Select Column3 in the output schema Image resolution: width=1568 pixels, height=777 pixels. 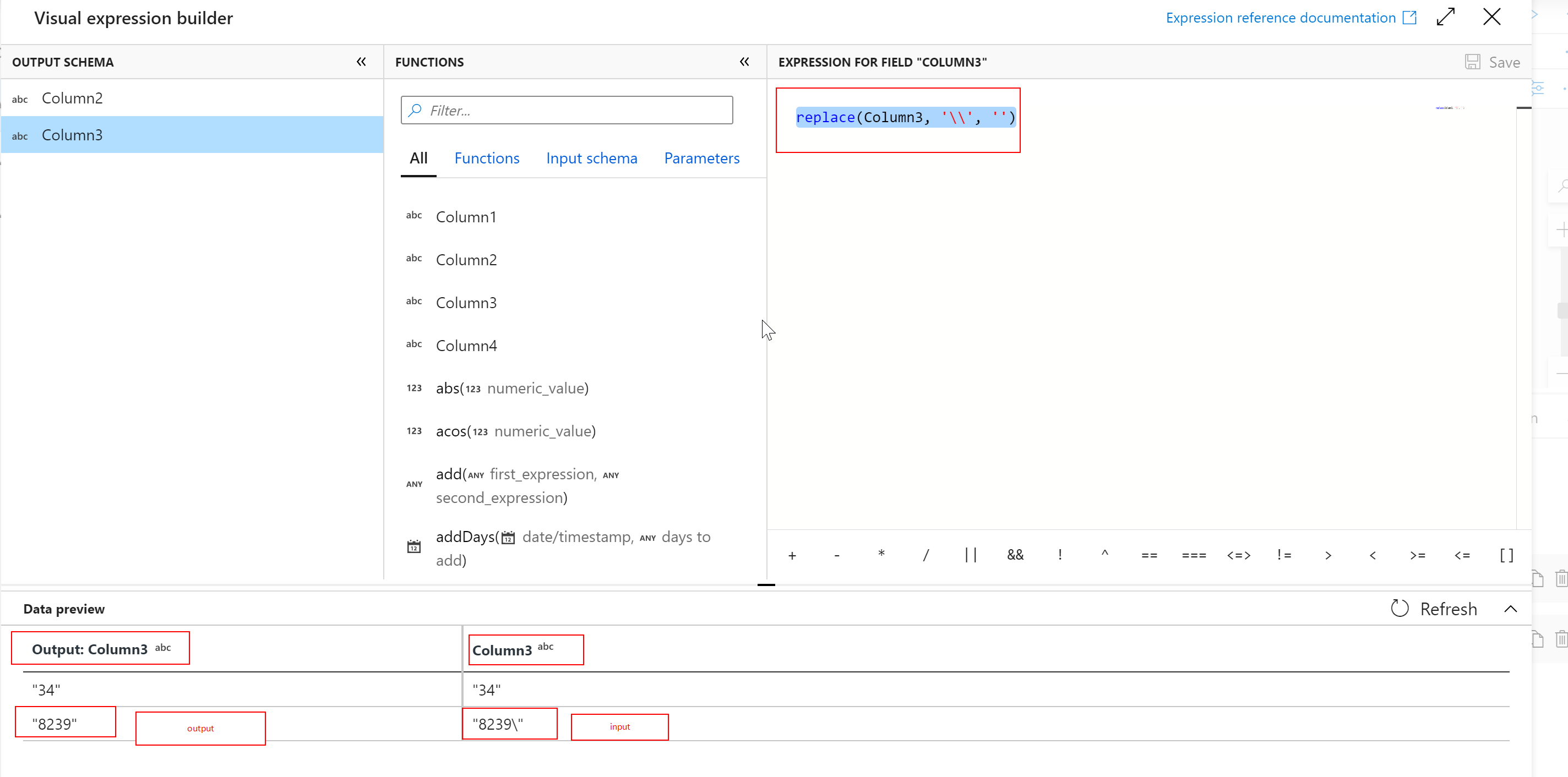pyautogui.click(x=192, y=134)
